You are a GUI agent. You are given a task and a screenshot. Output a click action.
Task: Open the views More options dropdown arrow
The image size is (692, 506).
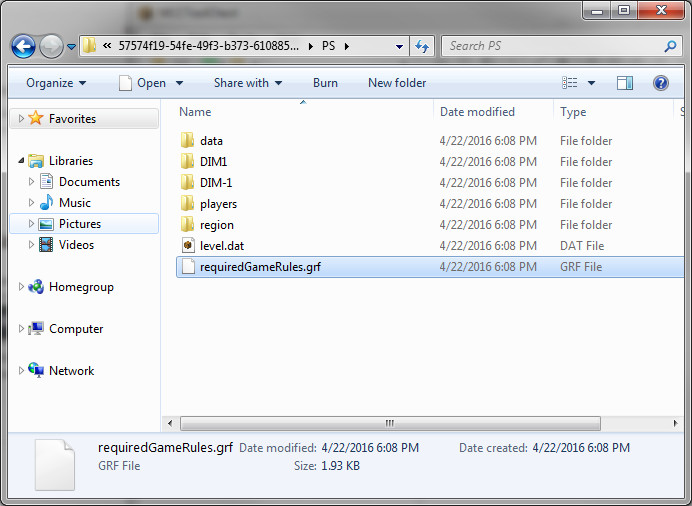point(591,83)
